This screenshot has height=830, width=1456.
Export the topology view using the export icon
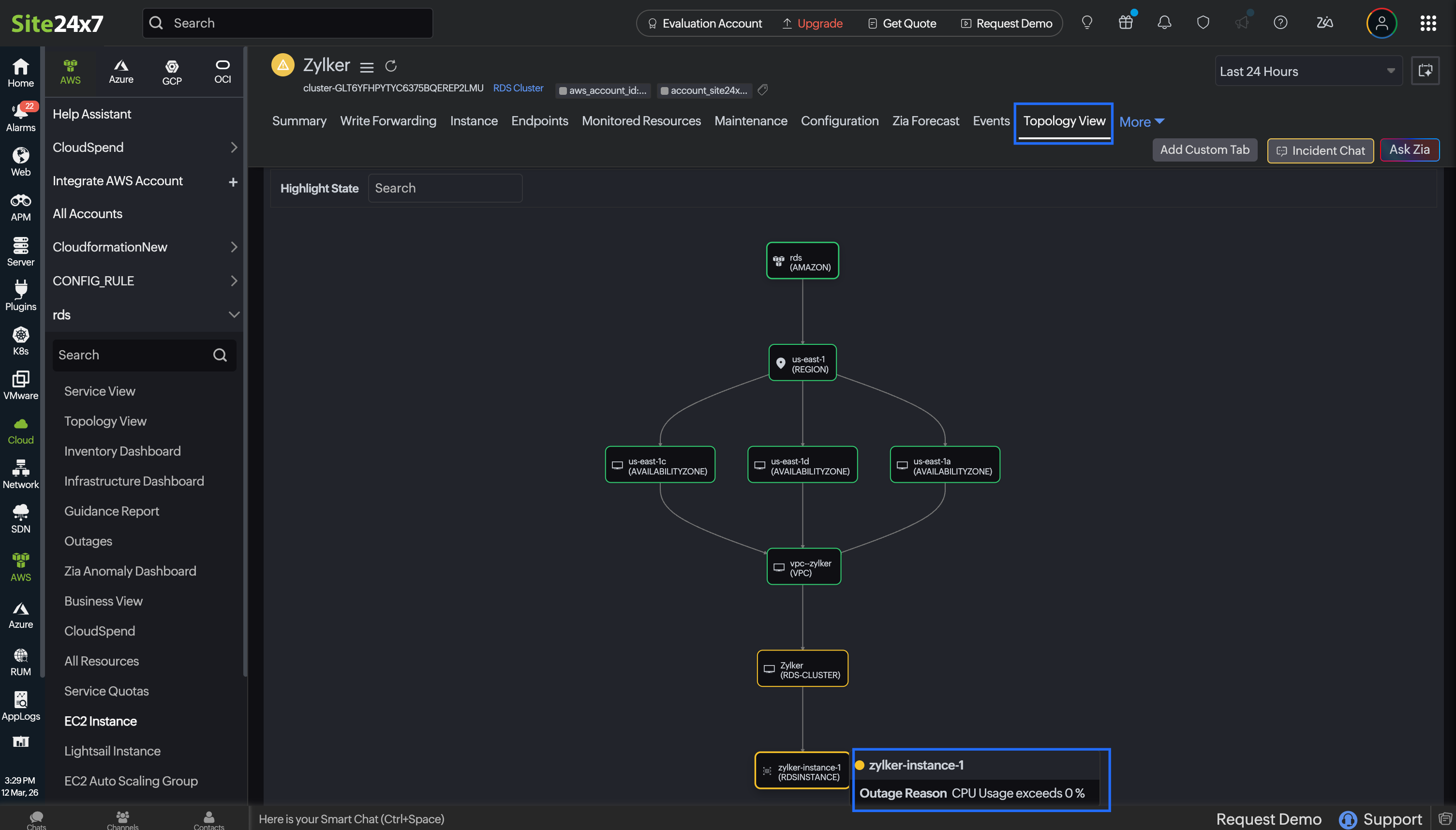coord(1425,70)
